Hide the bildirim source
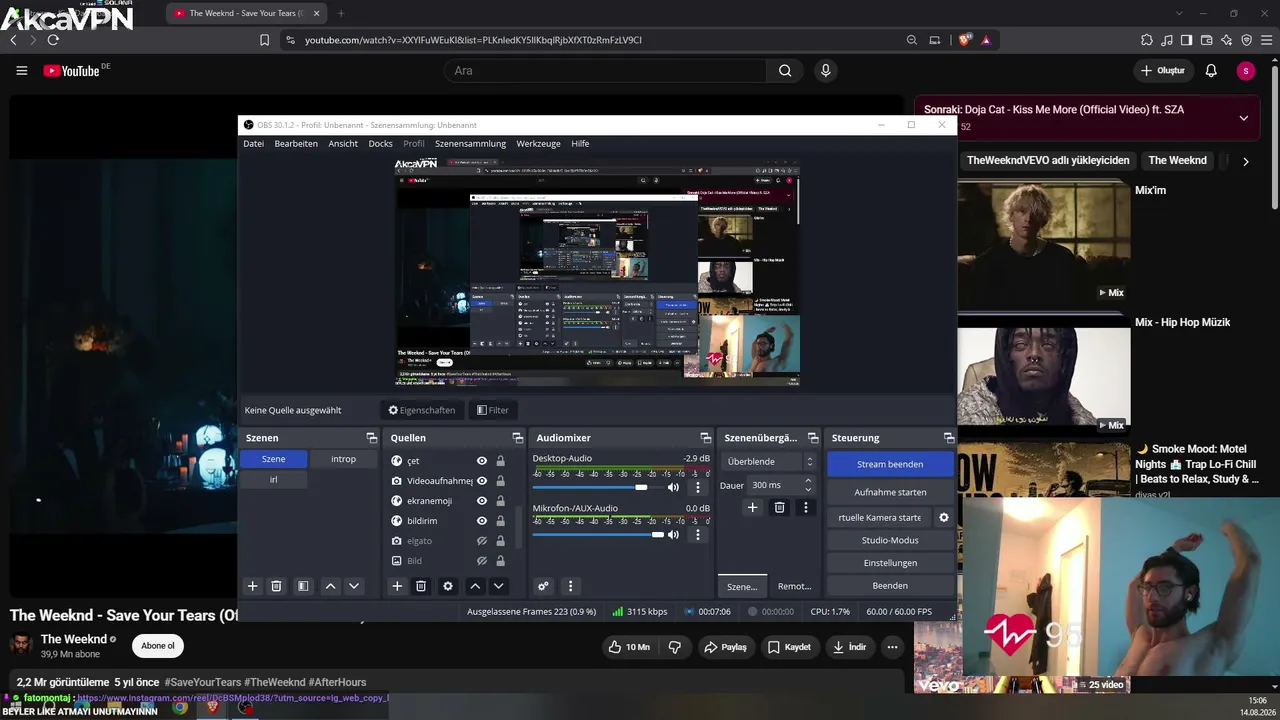1280x720 pixels. tap(482, 521)
